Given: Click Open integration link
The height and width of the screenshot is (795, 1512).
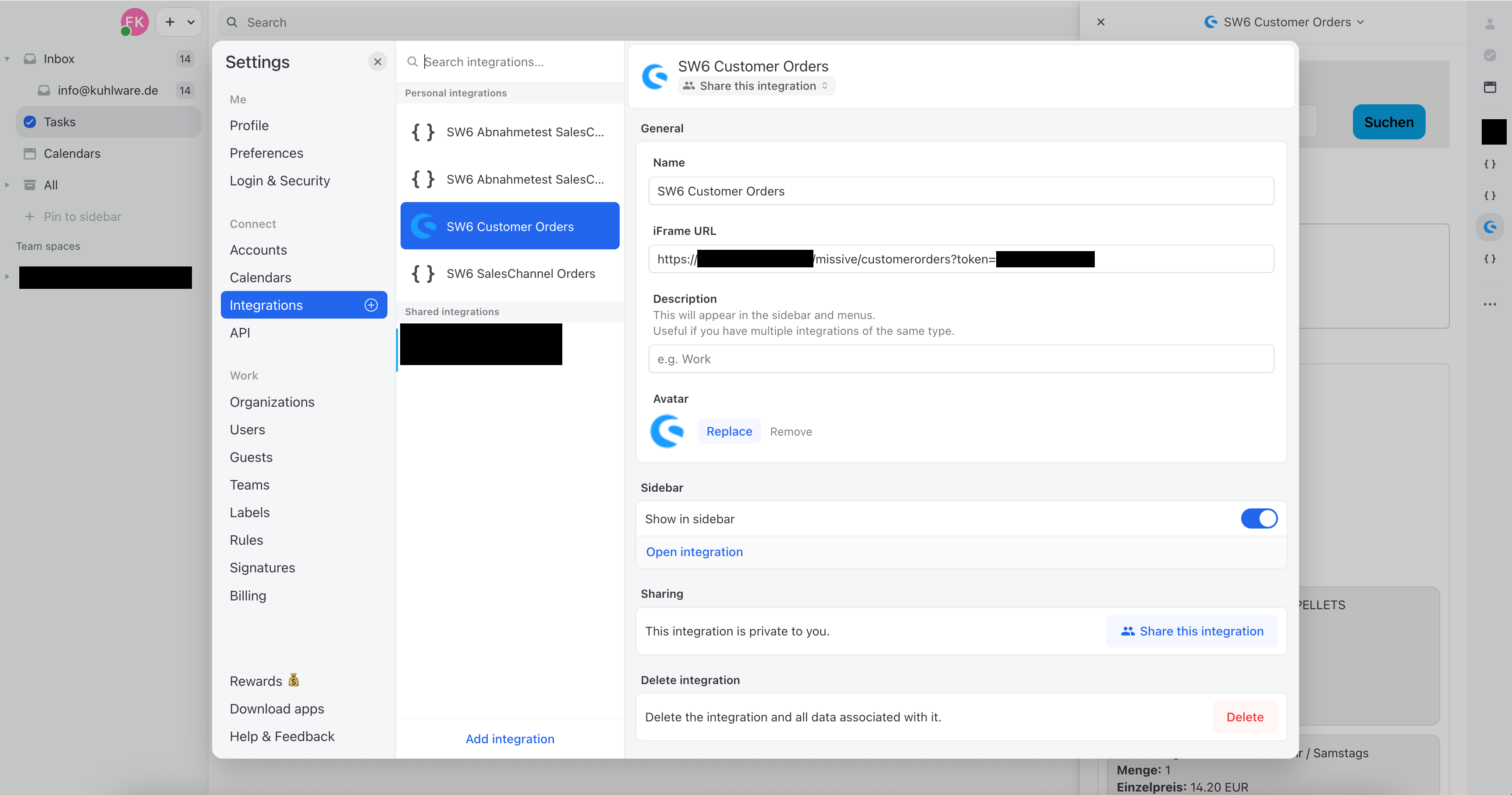Looking at the screenshot, I should tap(694, 552).
